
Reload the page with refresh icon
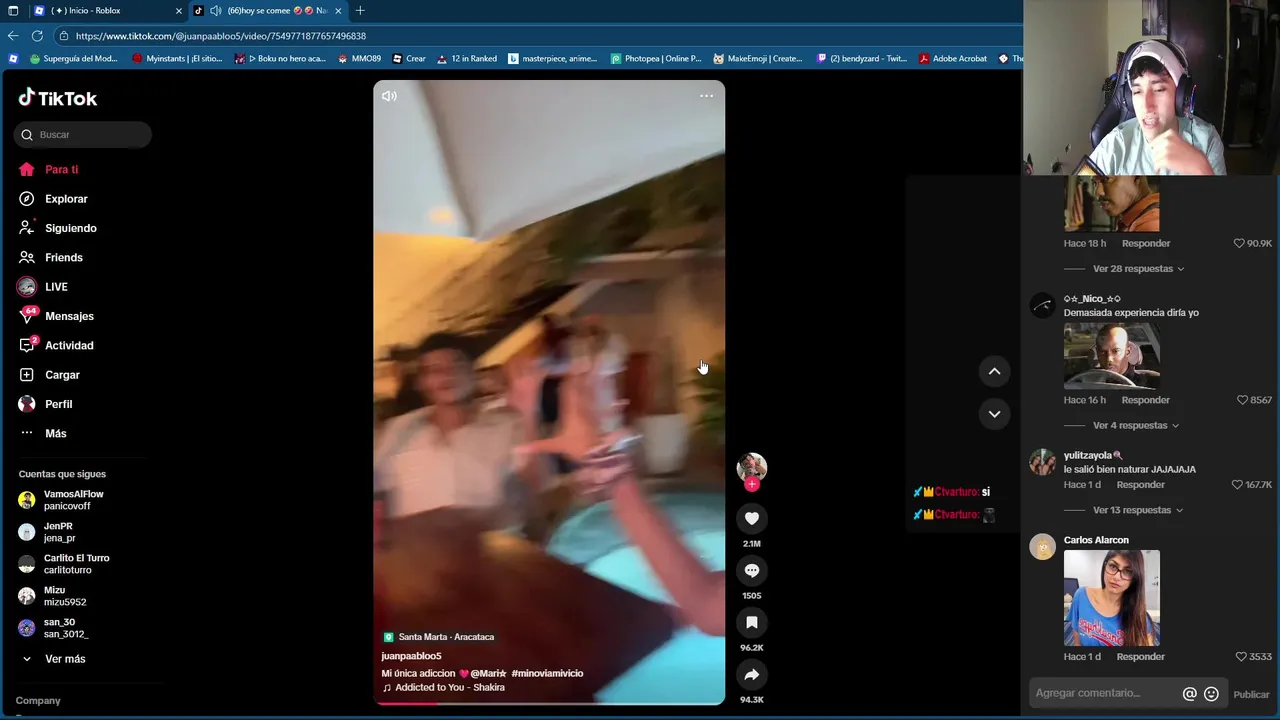point(37,36)
